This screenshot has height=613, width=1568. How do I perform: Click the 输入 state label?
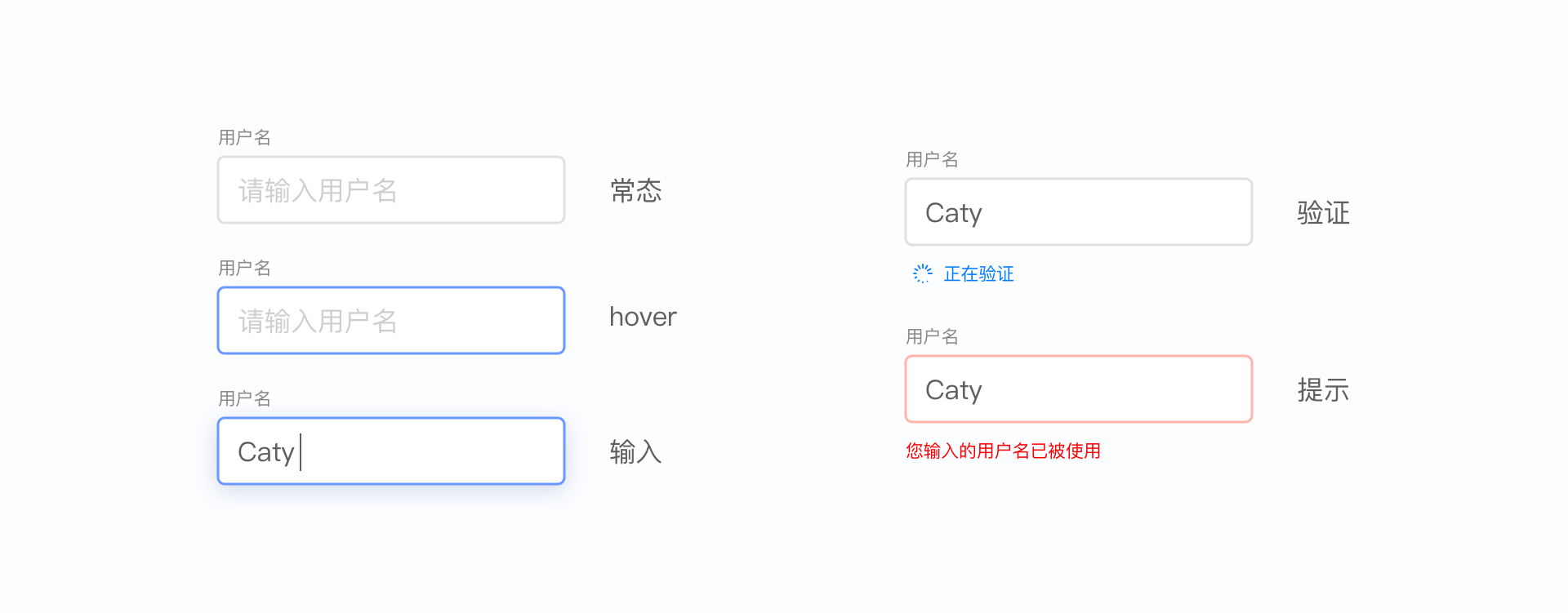[635, 451]
